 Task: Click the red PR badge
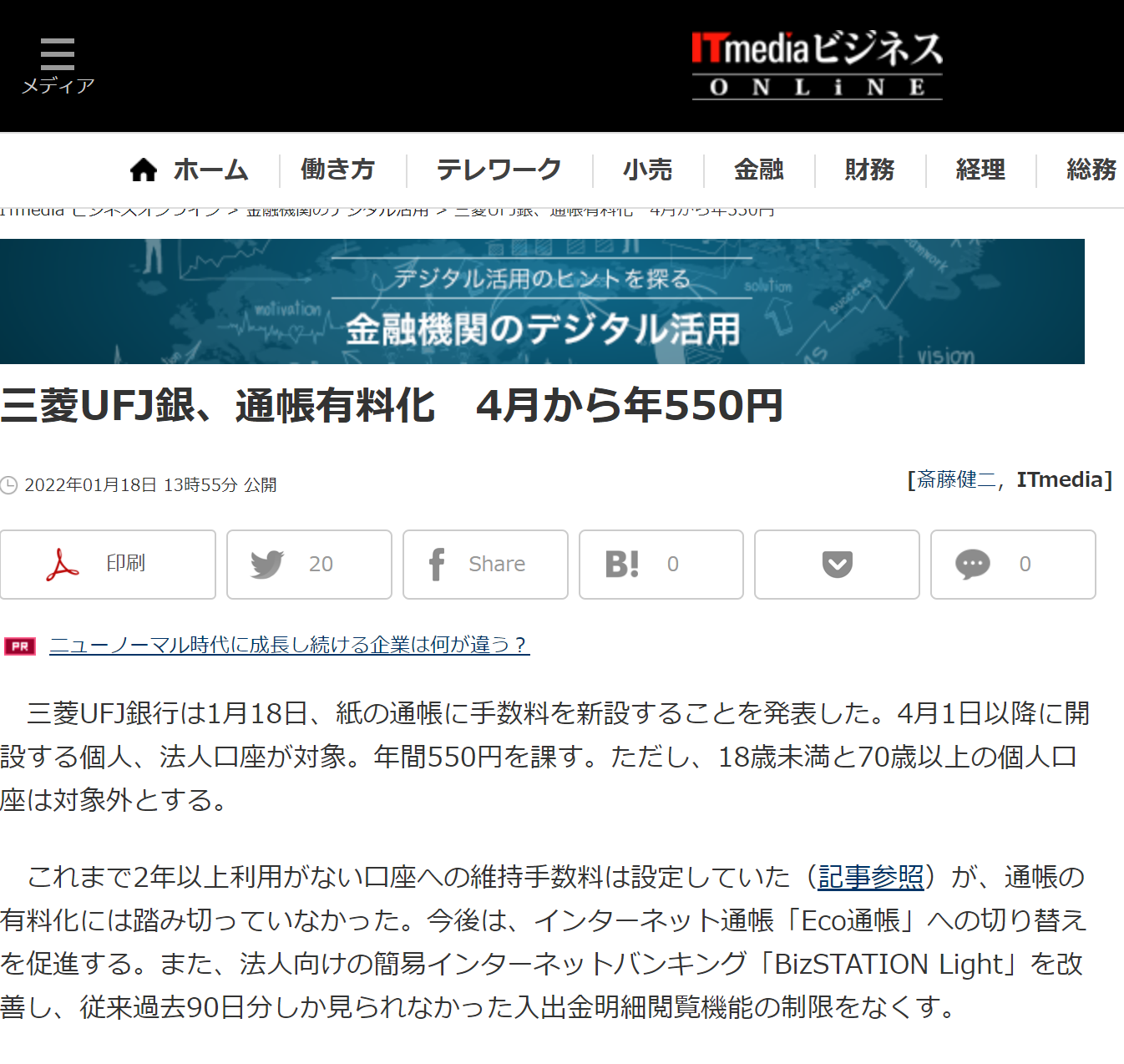20,646
